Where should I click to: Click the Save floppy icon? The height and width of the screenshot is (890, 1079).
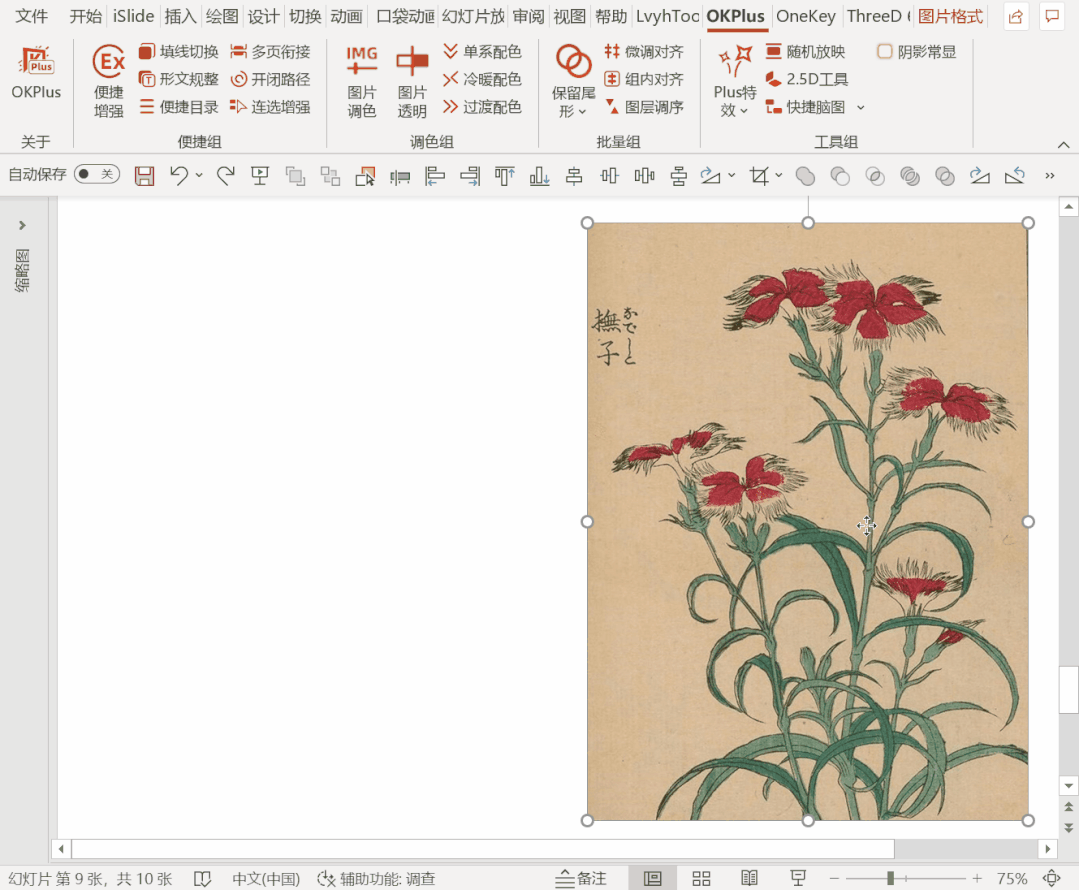tap(145, 176)
